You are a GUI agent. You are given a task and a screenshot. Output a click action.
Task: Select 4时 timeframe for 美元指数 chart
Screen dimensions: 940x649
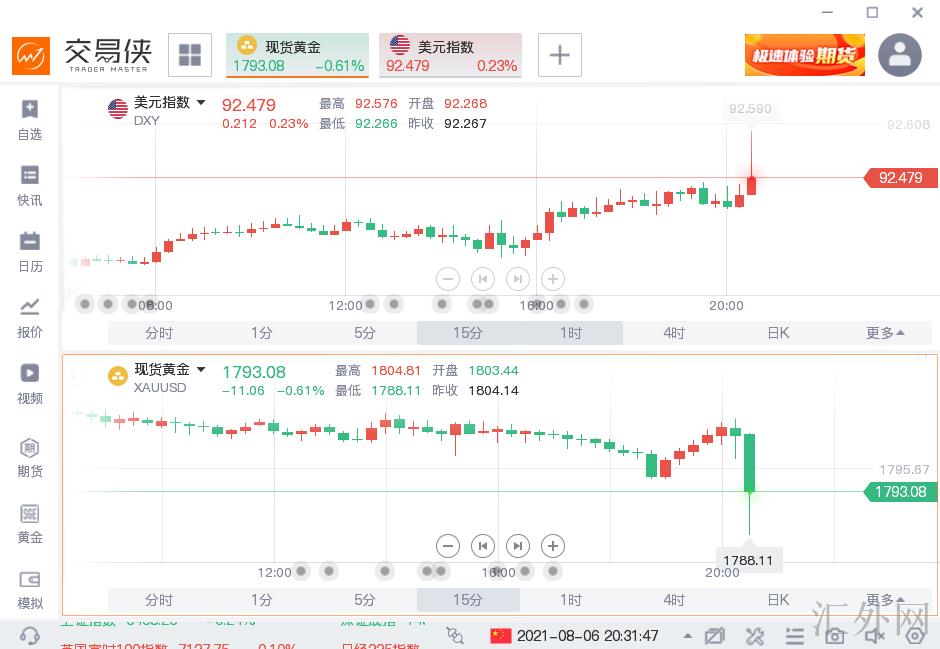(x=674, y=333)
